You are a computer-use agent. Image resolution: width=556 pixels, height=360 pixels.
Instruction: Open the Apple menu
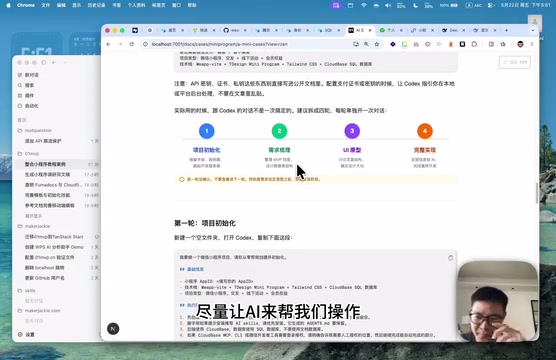tap(9, 5)
